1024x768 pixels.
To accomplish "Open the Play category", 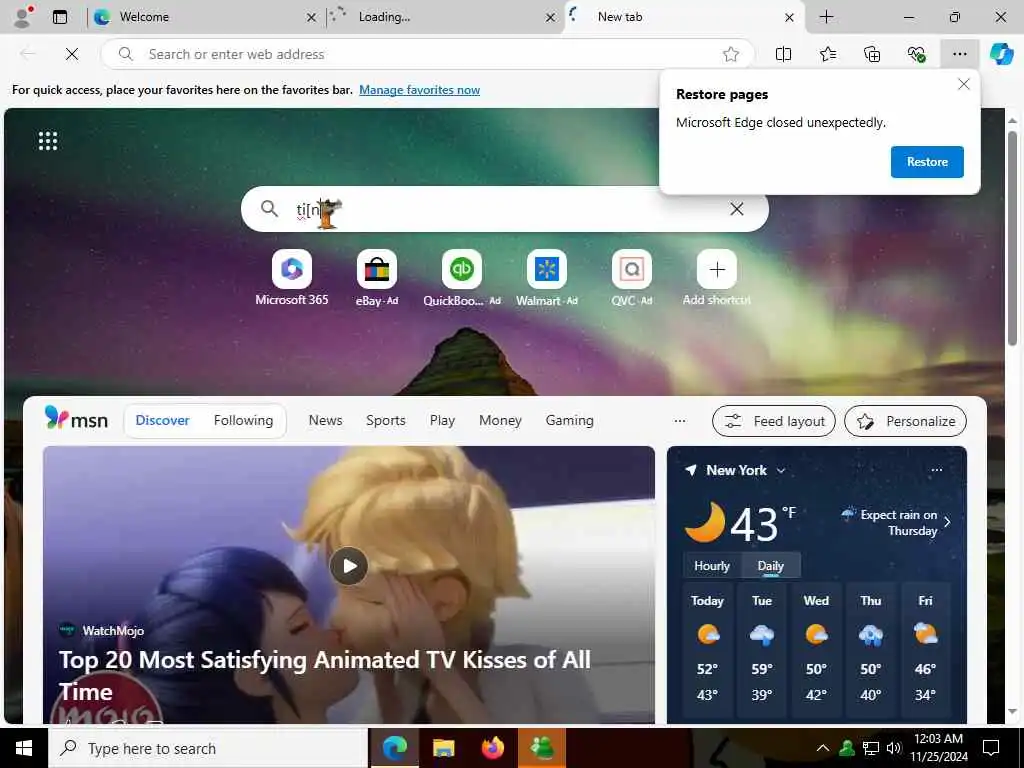I will (x=442, y=421).
